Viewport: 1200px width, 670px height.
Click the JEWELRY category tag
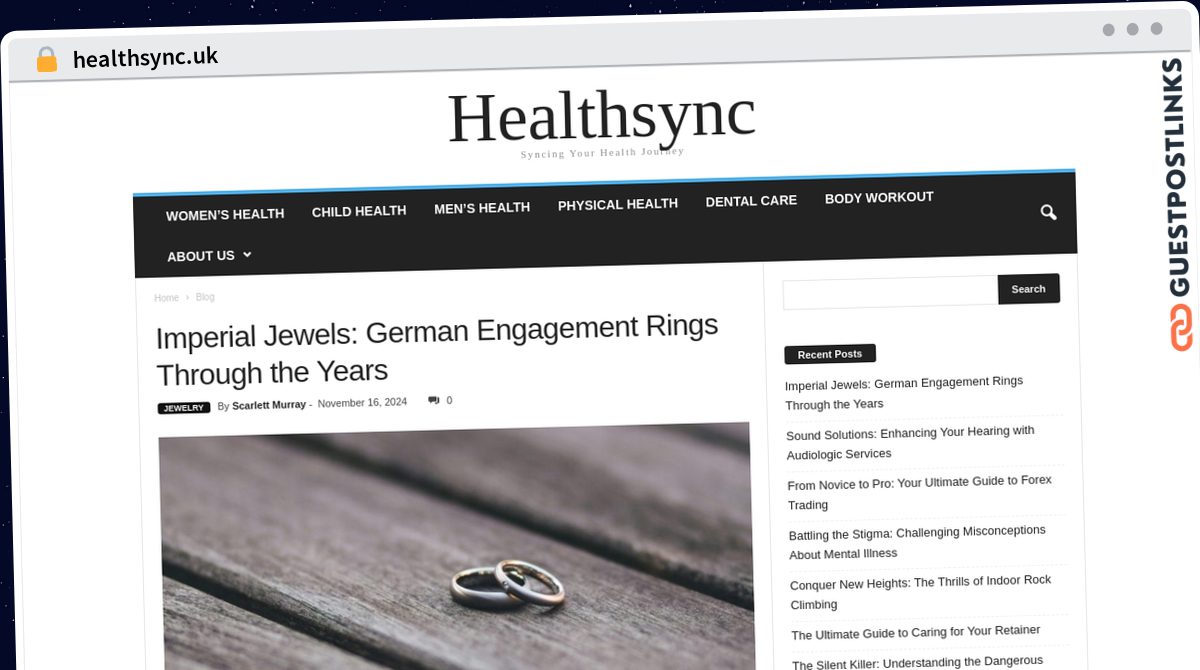click(x=184, y=408)
